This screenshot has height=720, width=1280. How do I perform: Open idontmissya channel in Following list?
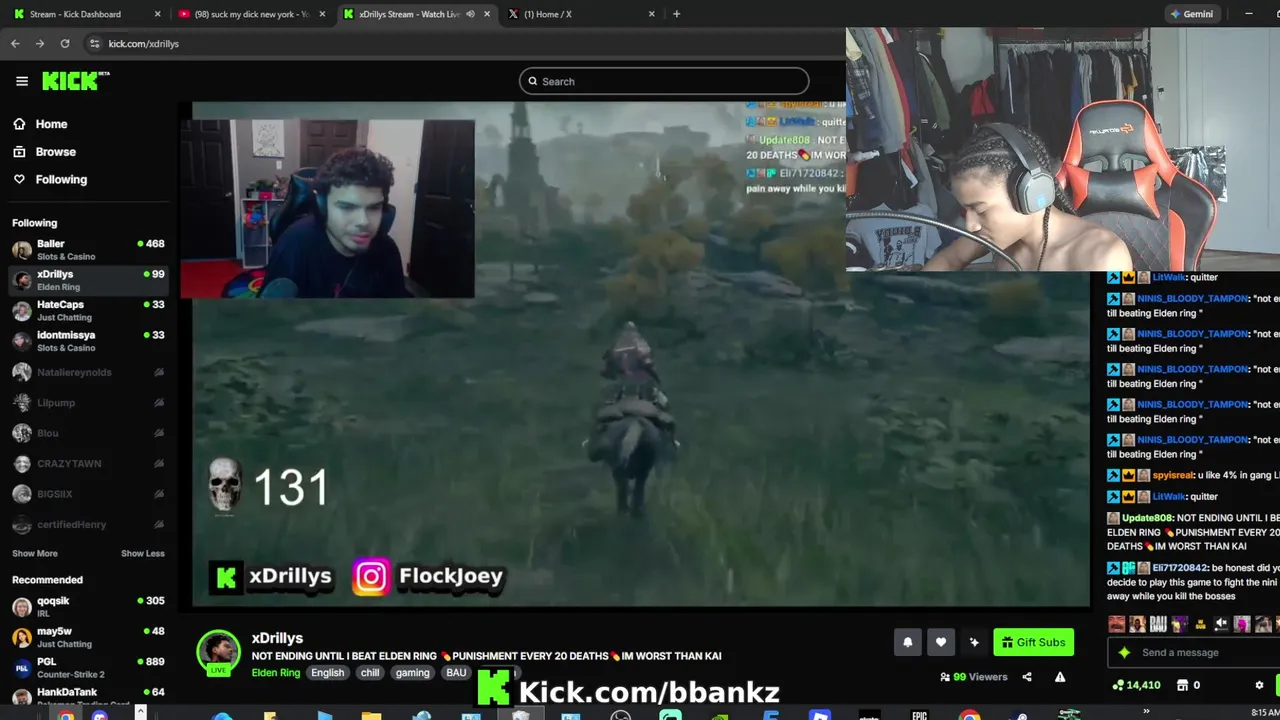point(88,341)
